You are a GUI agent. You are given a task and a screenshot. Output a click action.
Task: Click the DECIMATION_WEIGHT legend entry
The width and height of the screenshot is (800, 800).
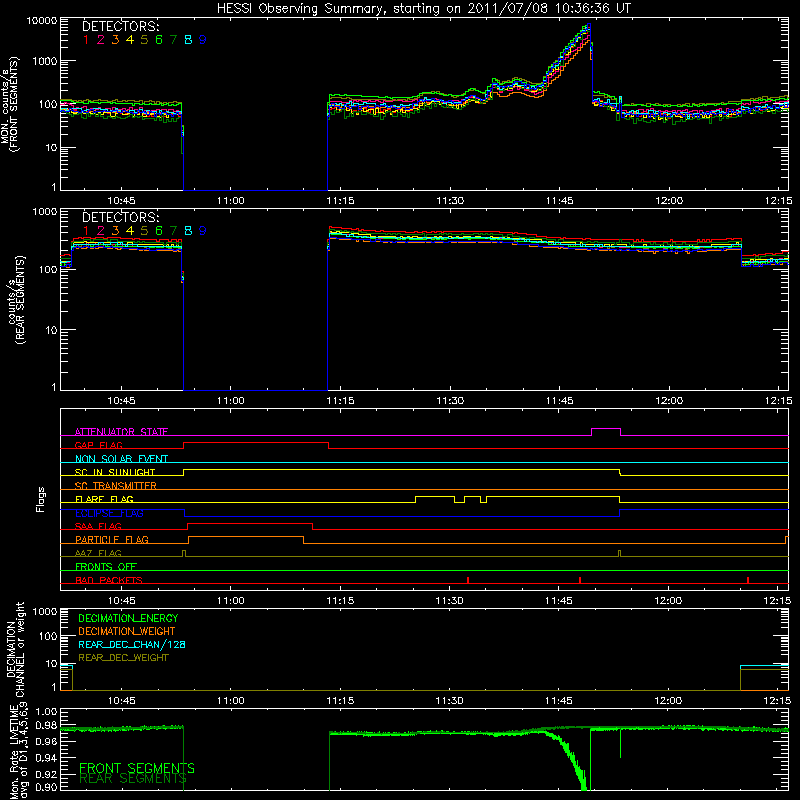(127, 631)
